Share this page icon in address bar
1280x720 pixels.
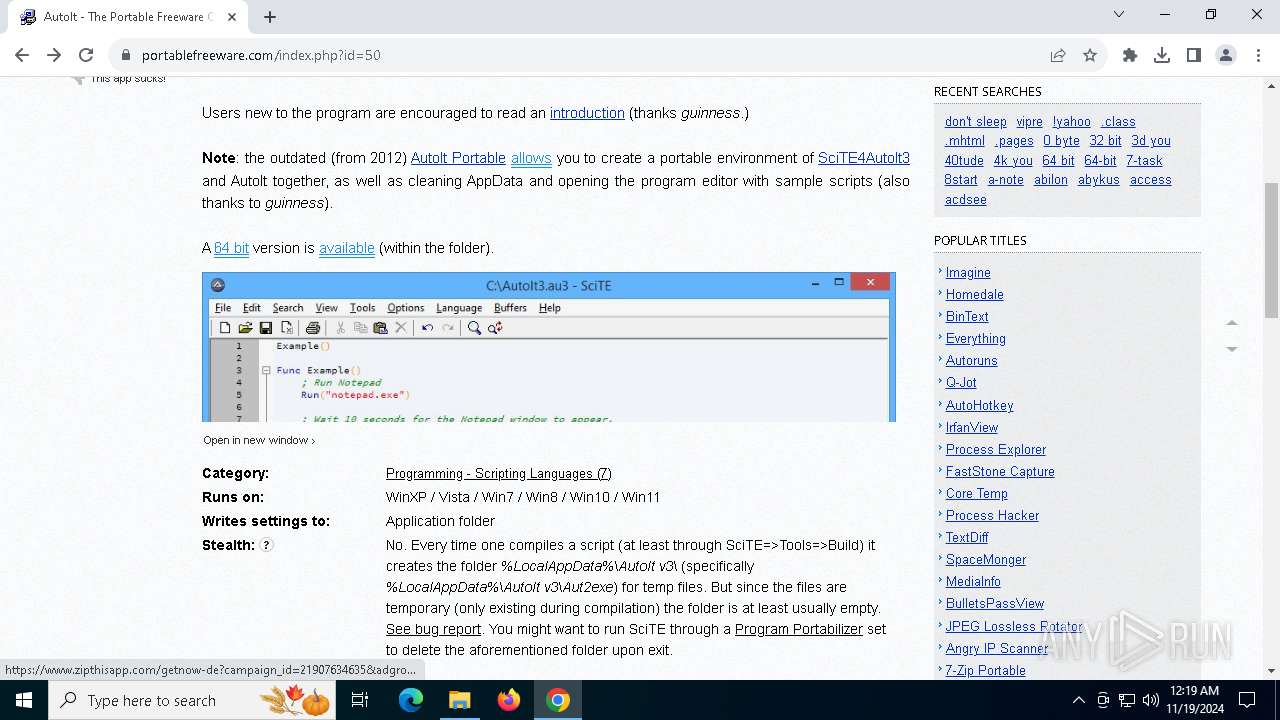(1058, 55)
